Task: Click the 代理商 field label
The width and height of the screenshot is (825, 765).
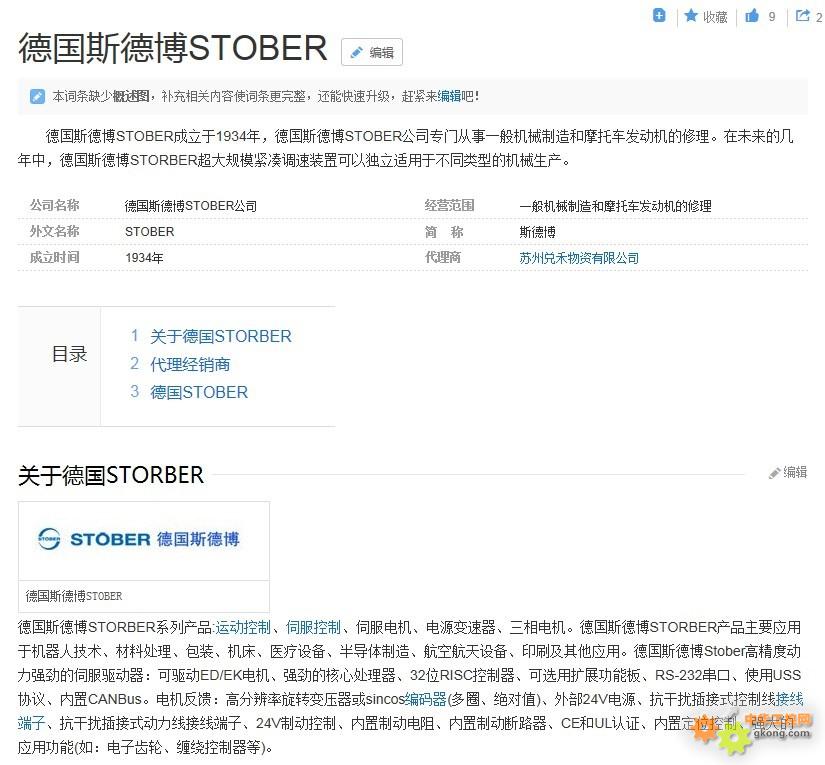Action: [442, 257]
